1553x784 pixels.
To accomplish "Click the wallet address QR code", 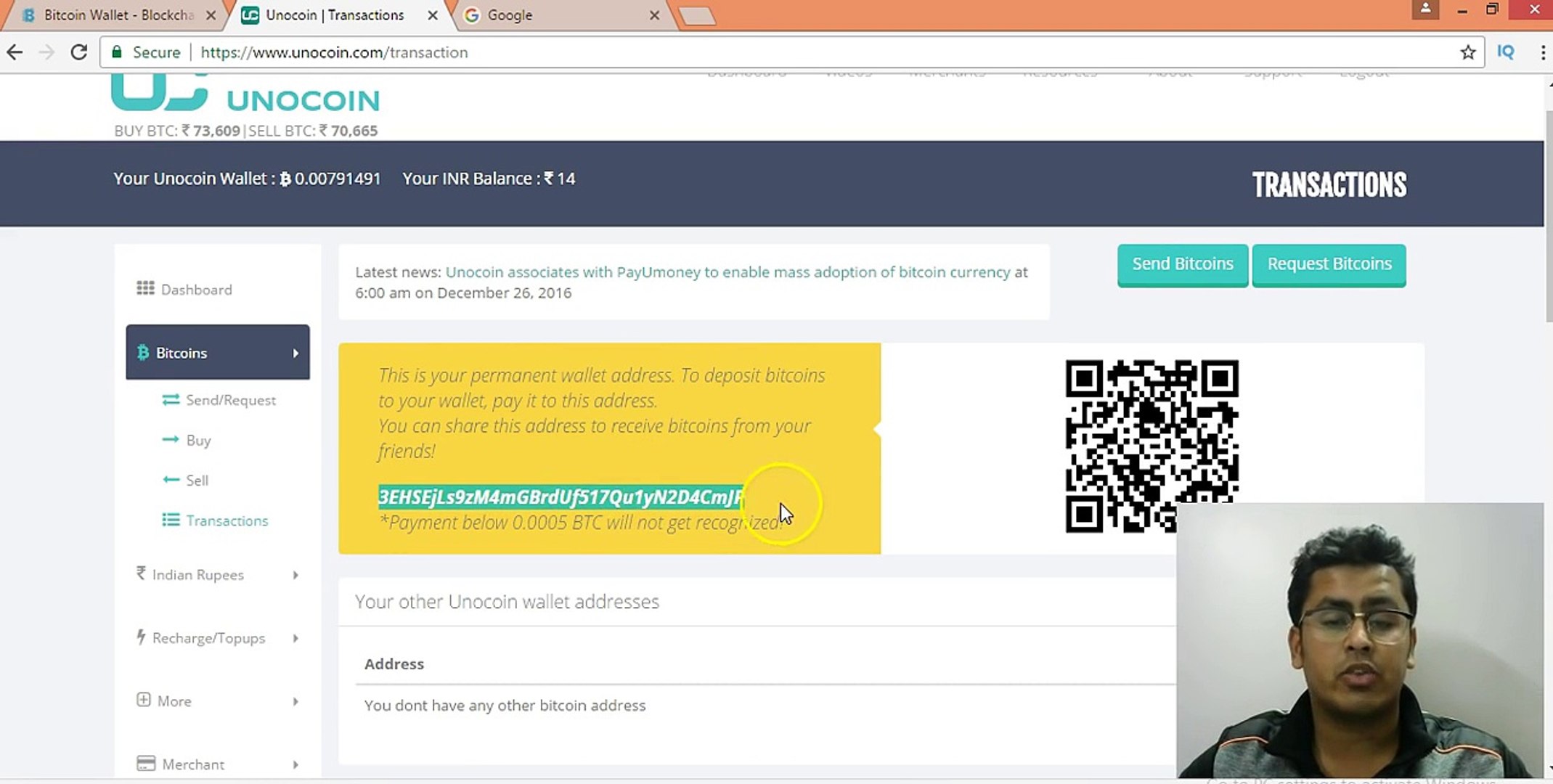I will click(x=1151, y=444).
